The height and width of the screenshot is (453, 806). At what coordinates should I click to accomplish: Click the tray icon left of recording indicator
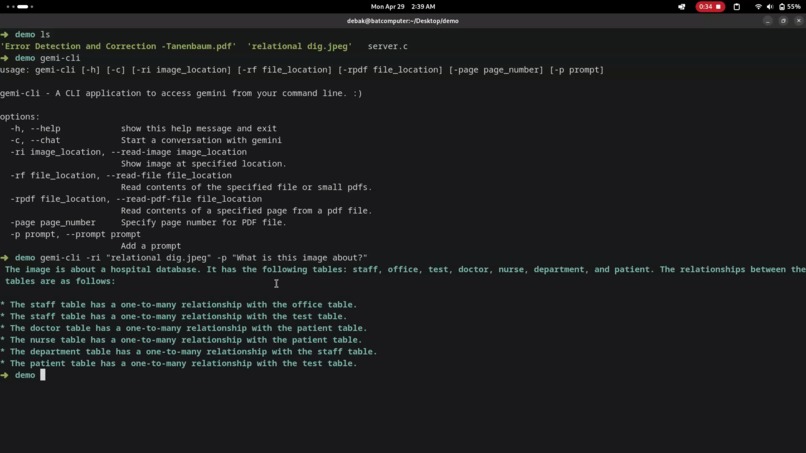(682, 7)
